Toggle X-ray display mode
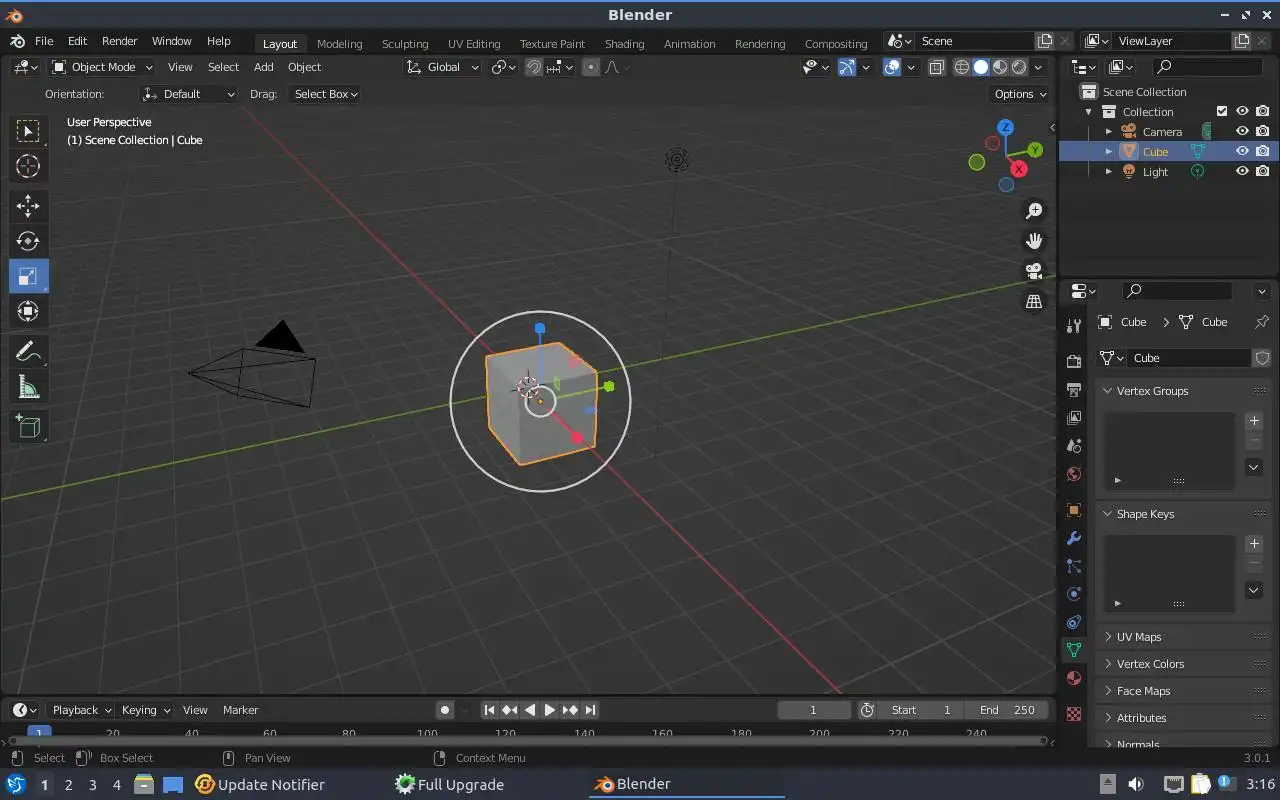 (937, 67)
